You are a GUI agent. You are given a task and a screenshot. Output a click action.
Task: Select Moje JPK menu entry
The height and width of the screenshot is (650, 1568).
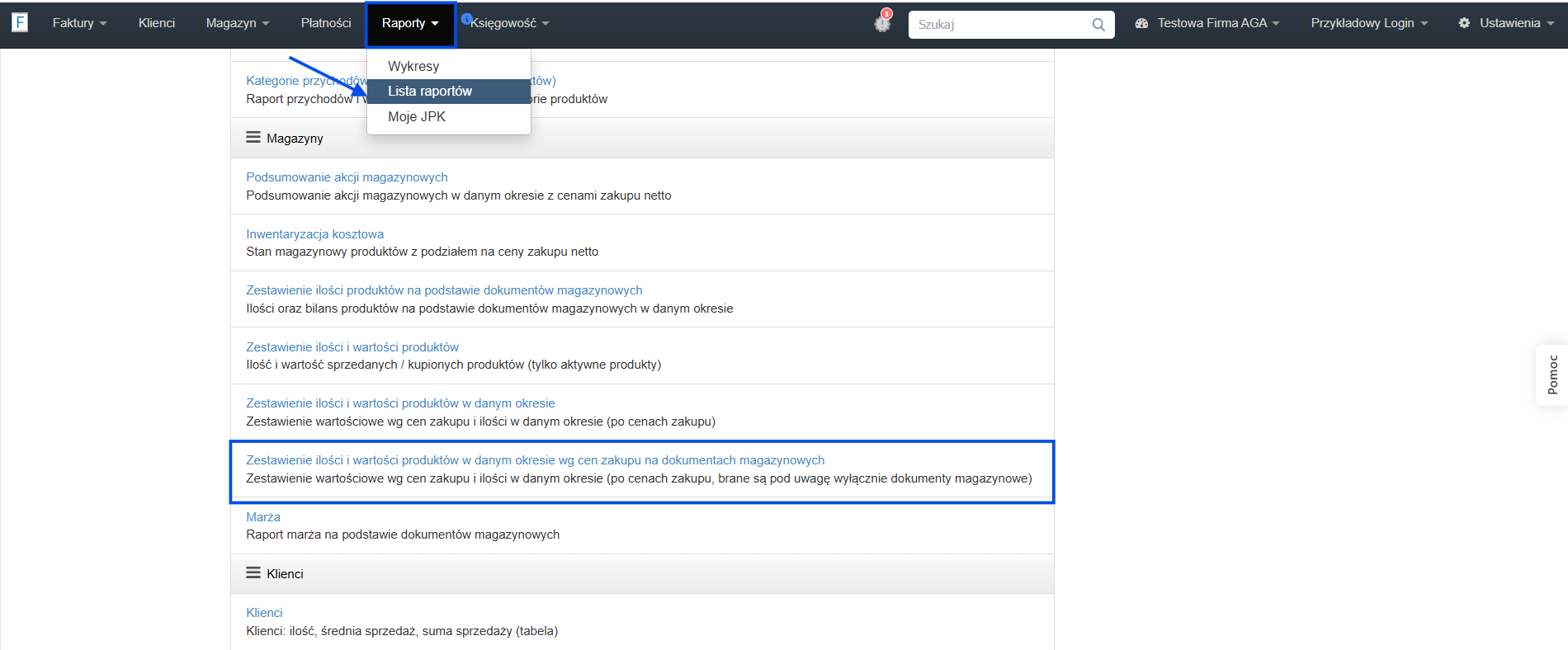coord(449,116)
